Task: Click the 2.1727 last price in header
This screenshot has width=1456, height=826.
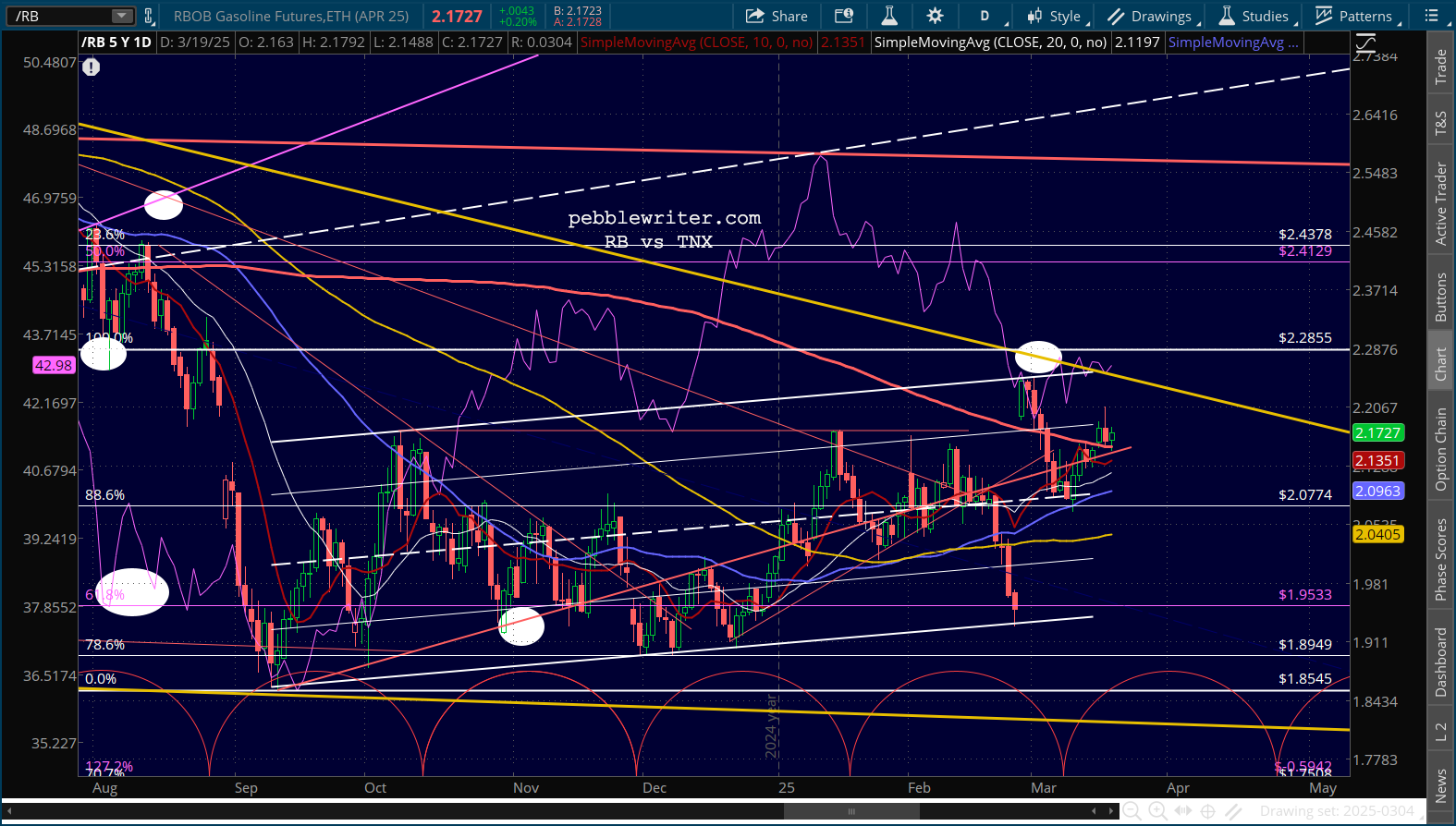Action: [457, 16]
